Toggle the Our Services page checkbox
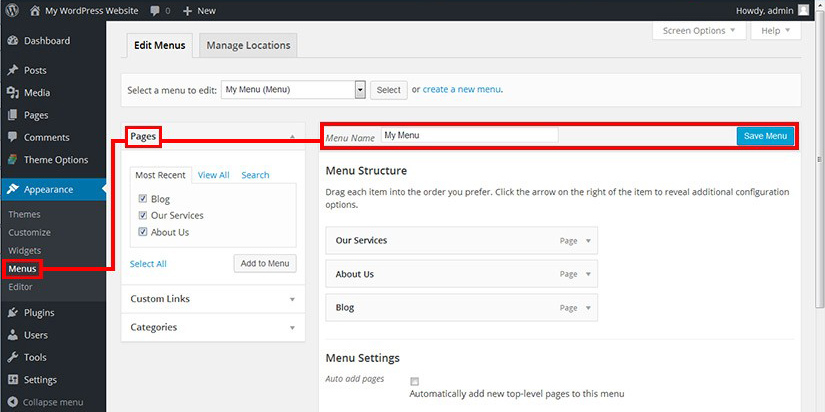Viewport: 825px width, 412px height. tap(144, 215)
